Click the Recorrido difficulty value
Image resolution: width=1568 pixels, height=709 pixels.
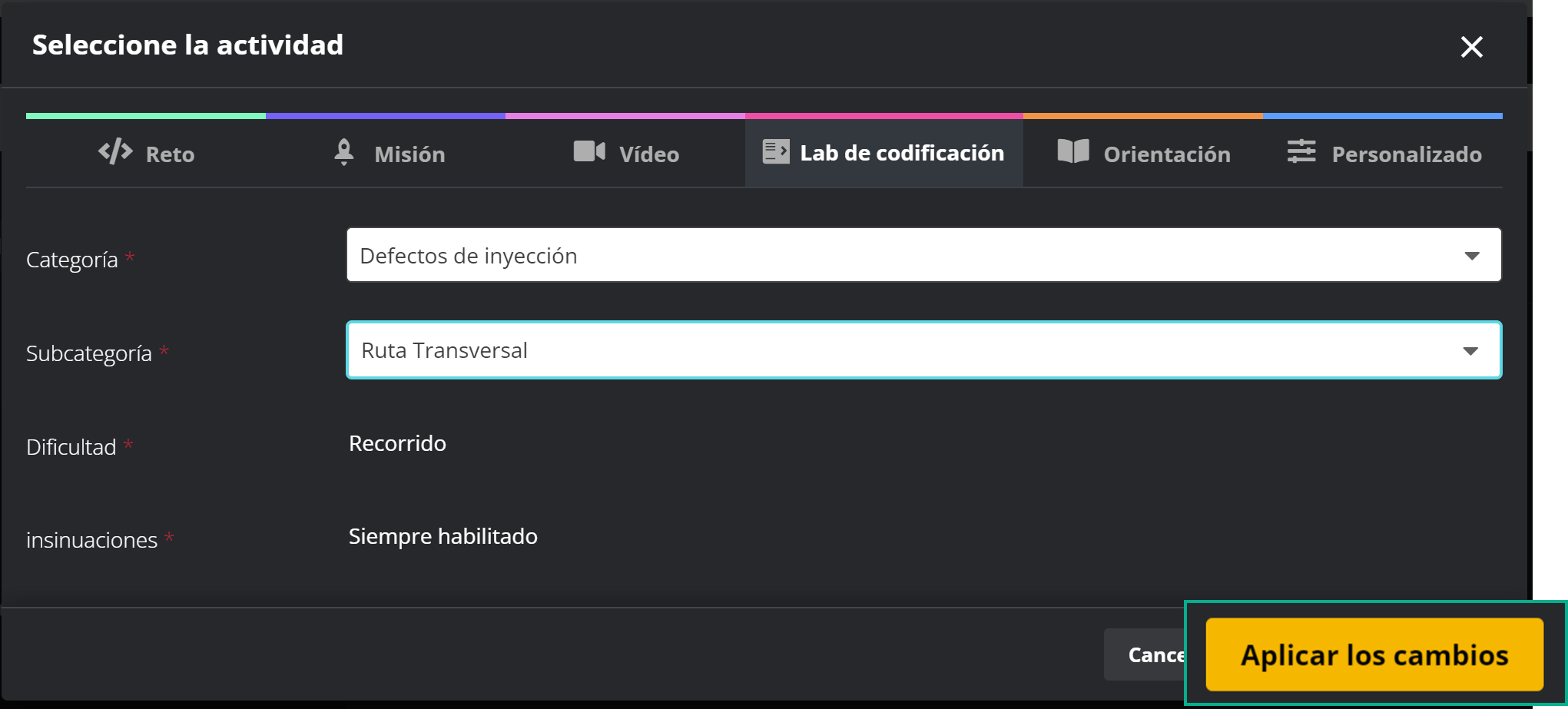(397, 443)
